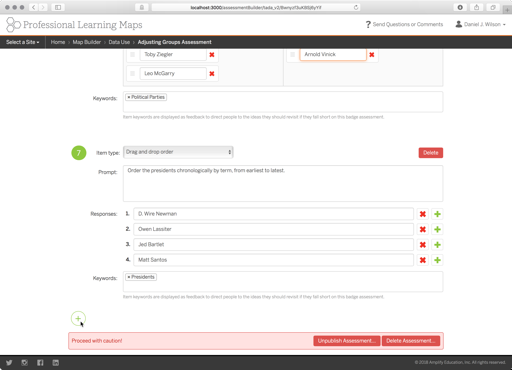Open the Select a Site dropdown
Screen dimensions: 512x370
point(23,42)
